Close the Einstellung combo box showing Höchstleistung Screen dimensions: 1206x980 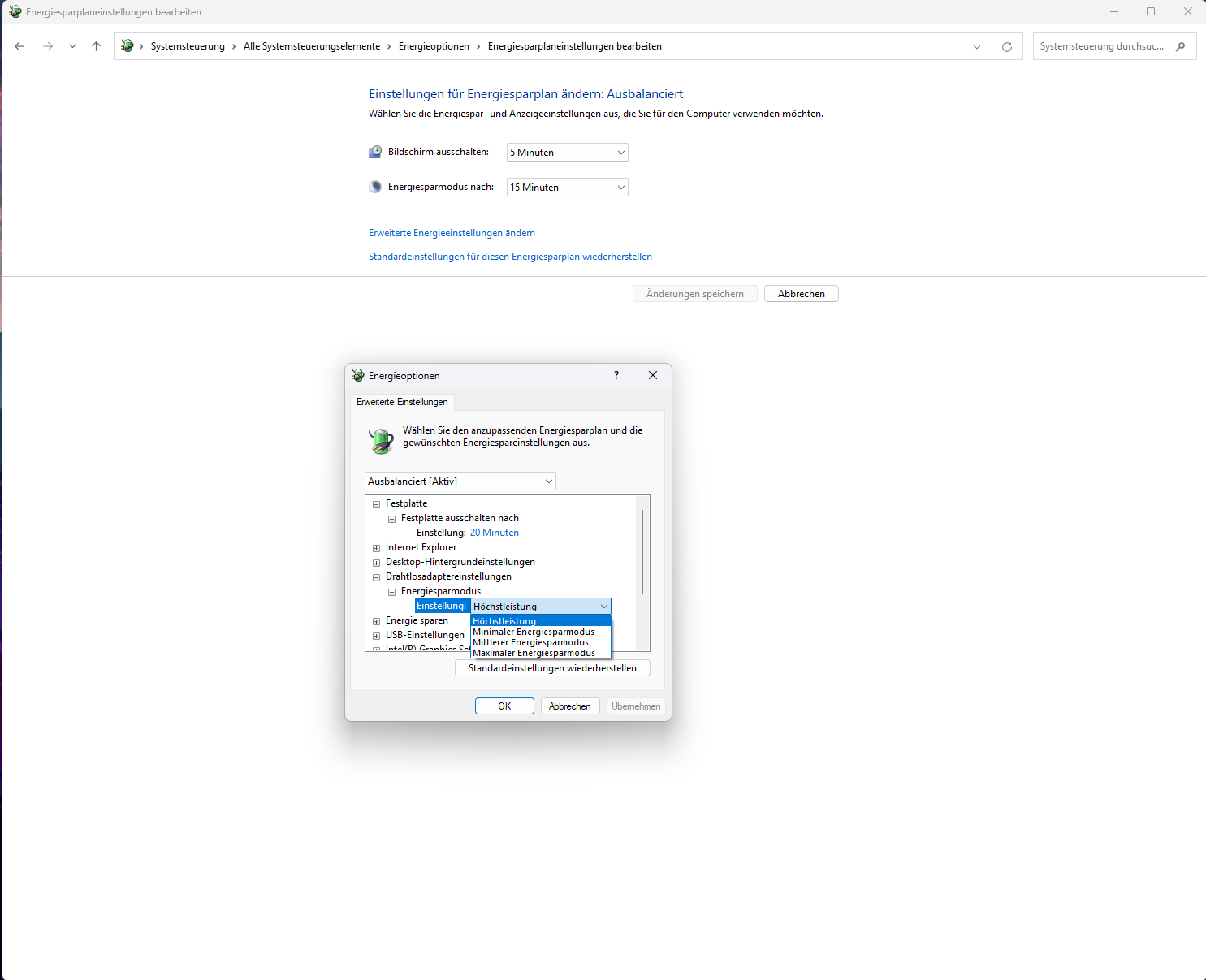click(x=541, y=607)
